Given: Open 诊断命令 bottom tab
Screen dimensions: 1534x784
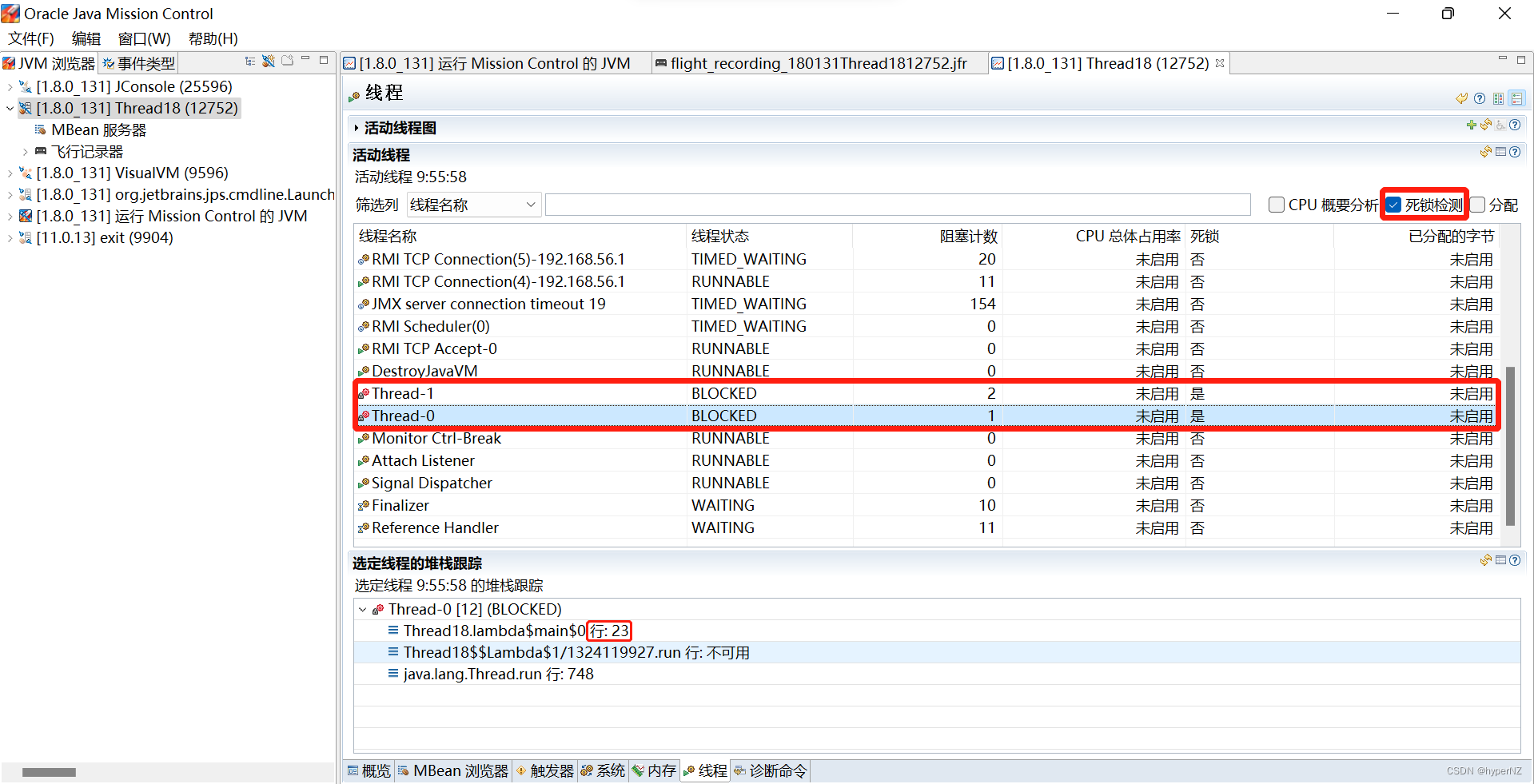Looking at the screenshot, I should click(x=771, y=770).
